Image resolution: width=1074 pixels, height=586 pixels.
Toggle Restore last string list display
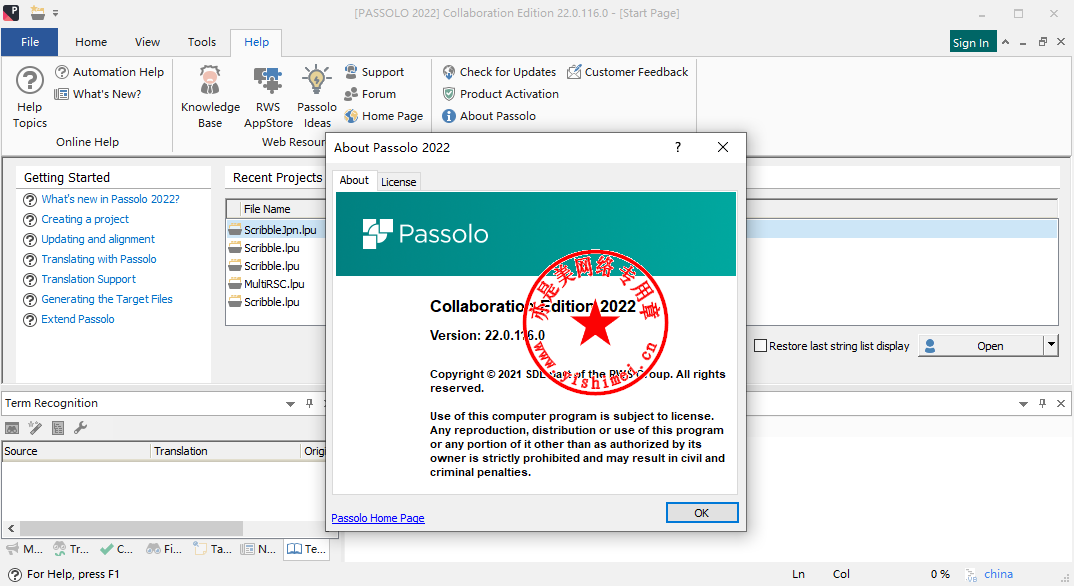click(832, 346)
